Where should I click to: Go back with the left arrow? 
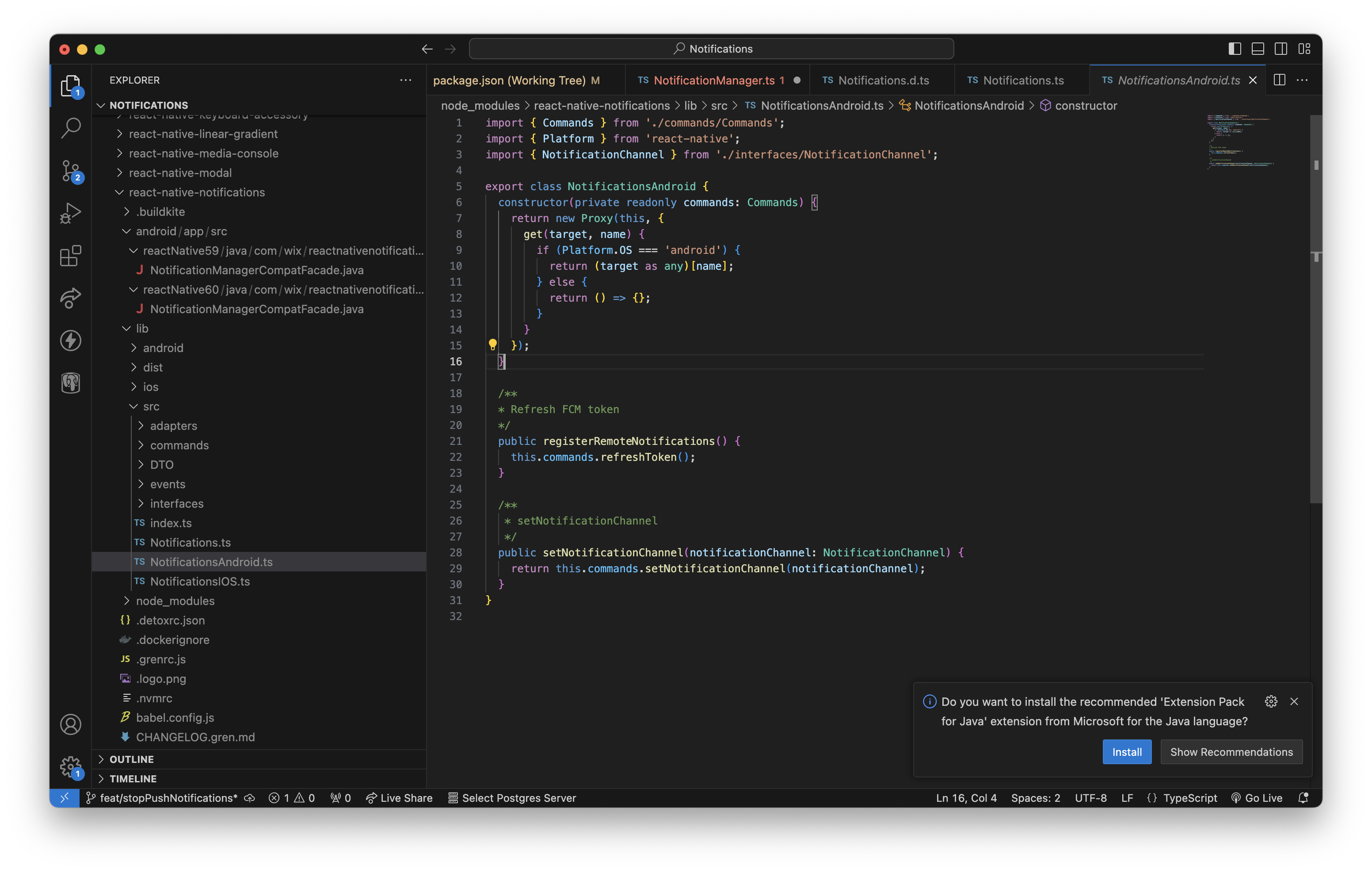coord(427,49)
